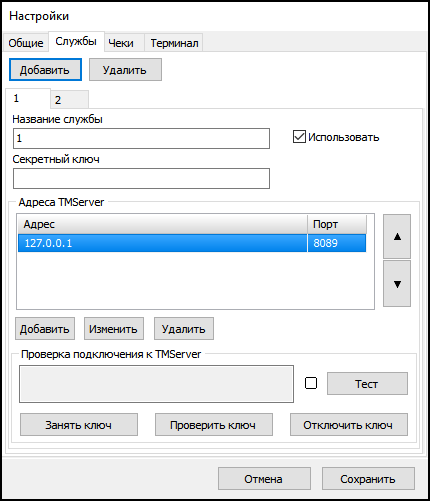Select the 8089 port cell
This screenshot has height=501, width=430.
337,243
